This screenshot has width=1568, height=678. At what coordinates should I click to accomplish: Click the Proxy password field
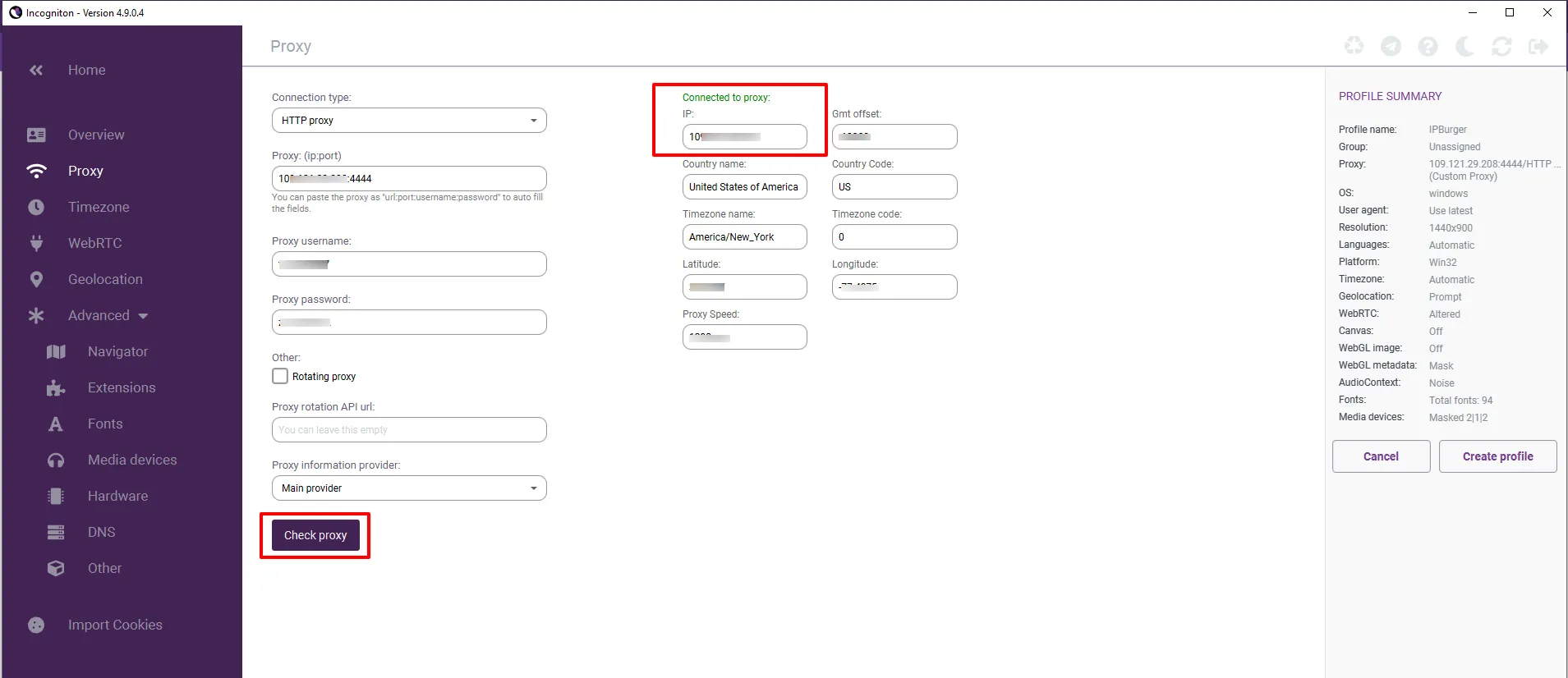pos(409,323)
